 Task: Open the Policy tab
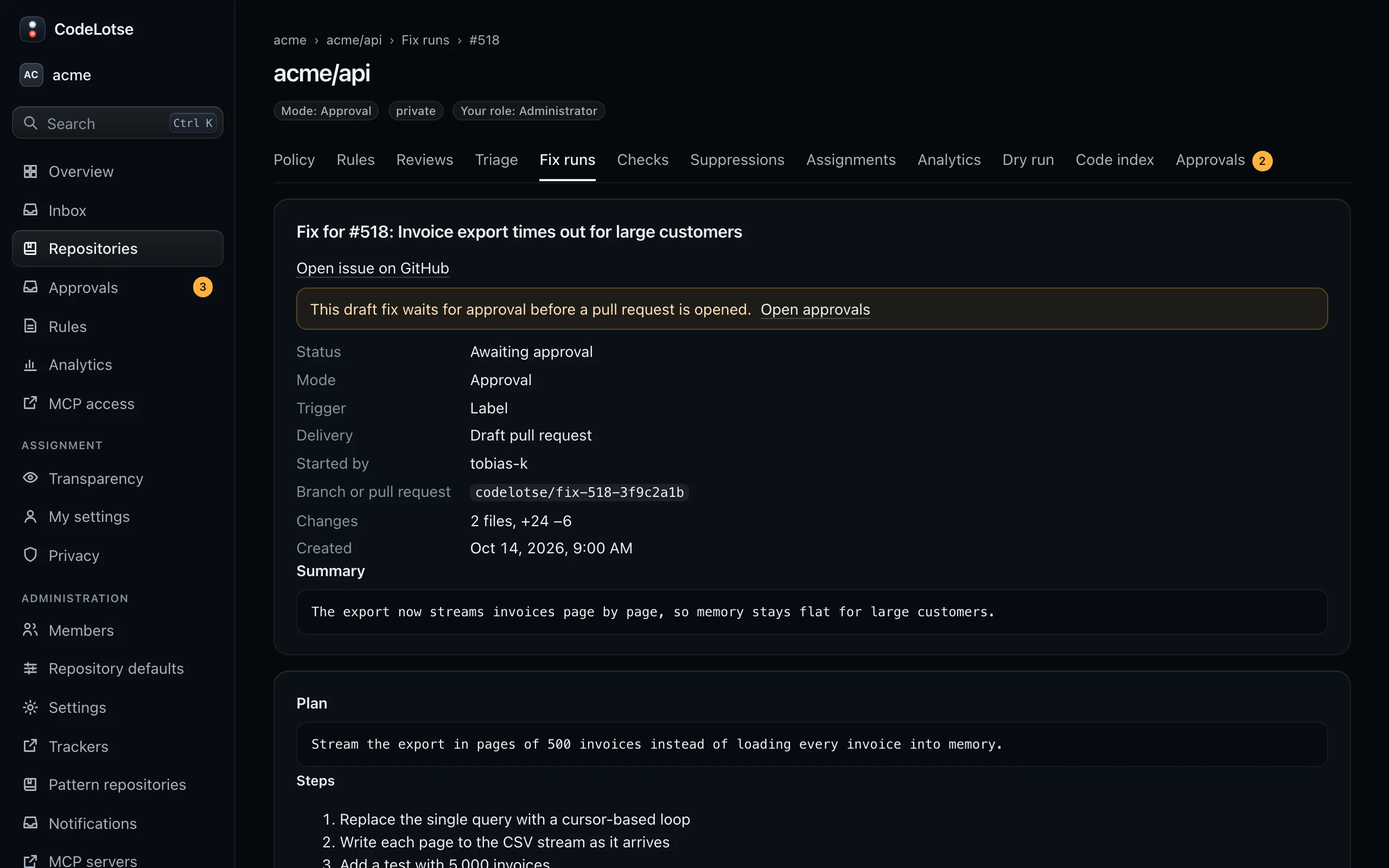tap(295, 159)
